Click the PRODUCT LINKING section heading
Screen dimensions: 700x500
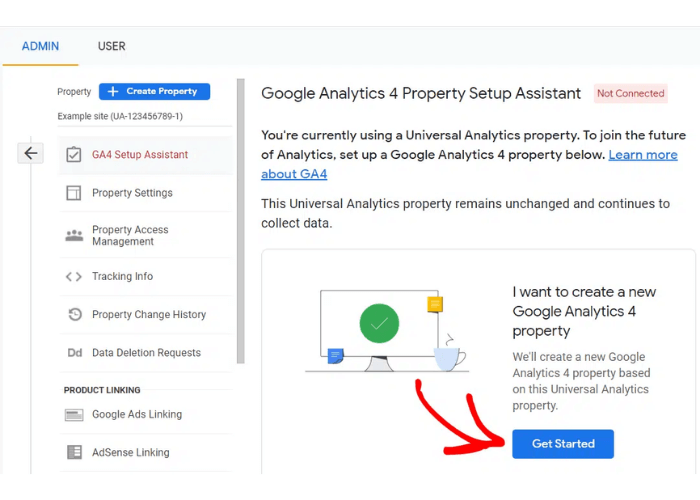pyautogui.click(x=102, y=390)
